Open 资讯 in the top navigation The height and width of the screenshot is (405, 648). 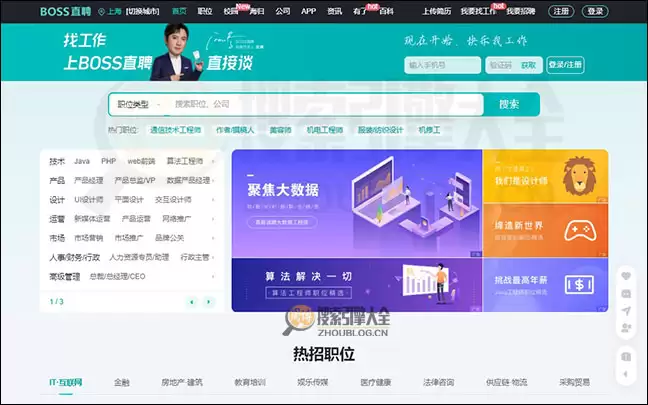click(334, 12)
